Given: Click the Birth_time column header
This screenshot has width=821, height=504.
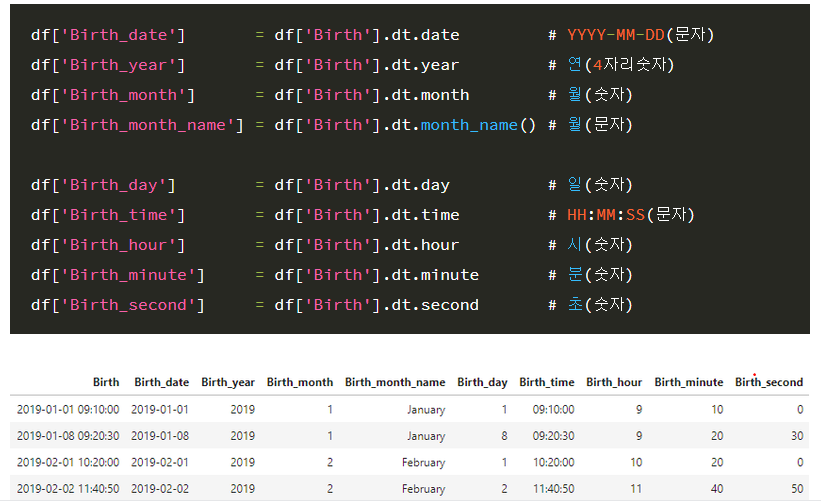Looking at the screenshot, I should tap(547, 383).
